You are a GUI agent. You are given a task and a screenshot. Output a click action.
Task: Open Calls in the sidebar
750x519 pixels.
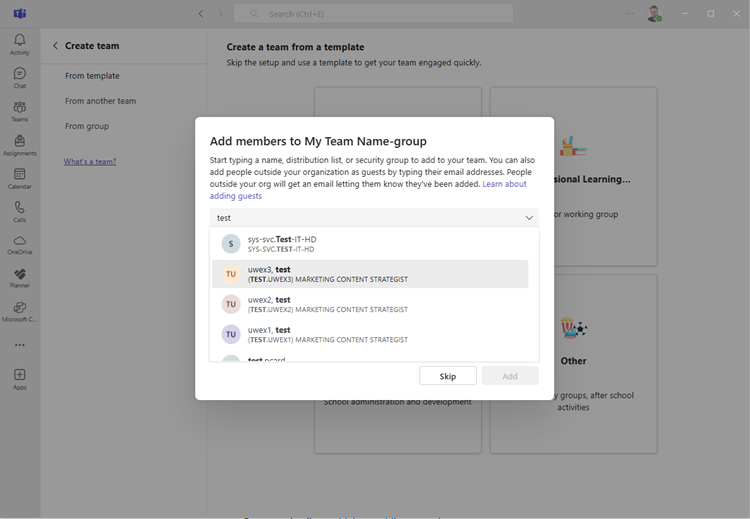coord(19,211)
